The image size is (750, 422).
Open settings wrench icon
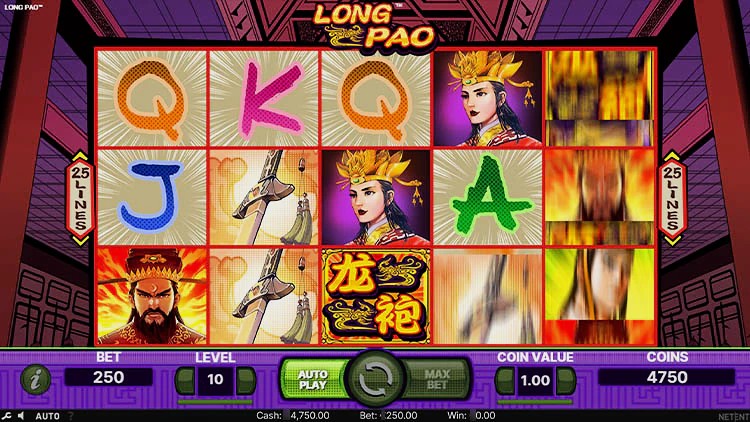(6, 416)
